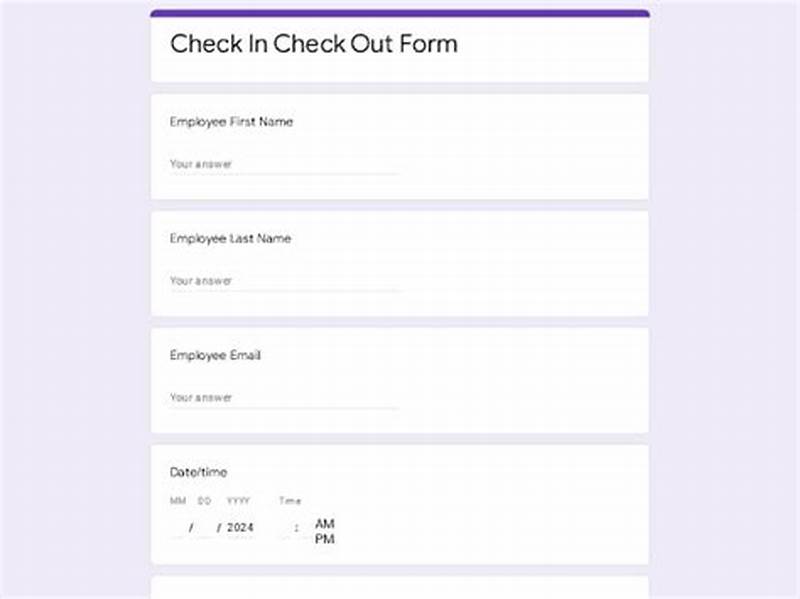Click the purple header bar of the form
Image resolution: width=800 pixels, height=599 pixels.
(400, 12)
